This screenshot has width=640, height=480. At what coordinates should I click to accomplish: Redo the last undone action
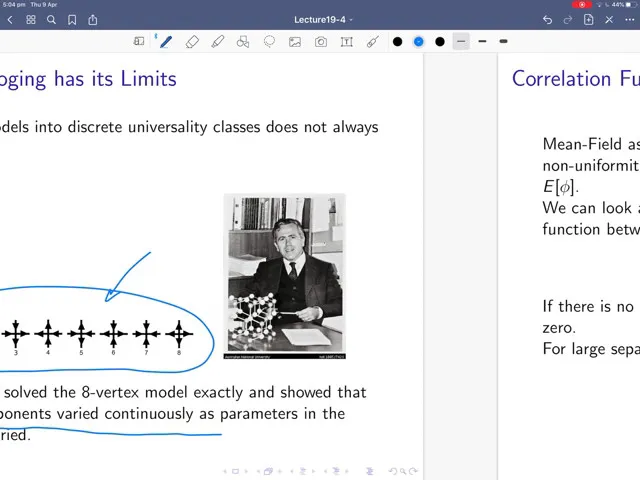[x=568, y=20]
